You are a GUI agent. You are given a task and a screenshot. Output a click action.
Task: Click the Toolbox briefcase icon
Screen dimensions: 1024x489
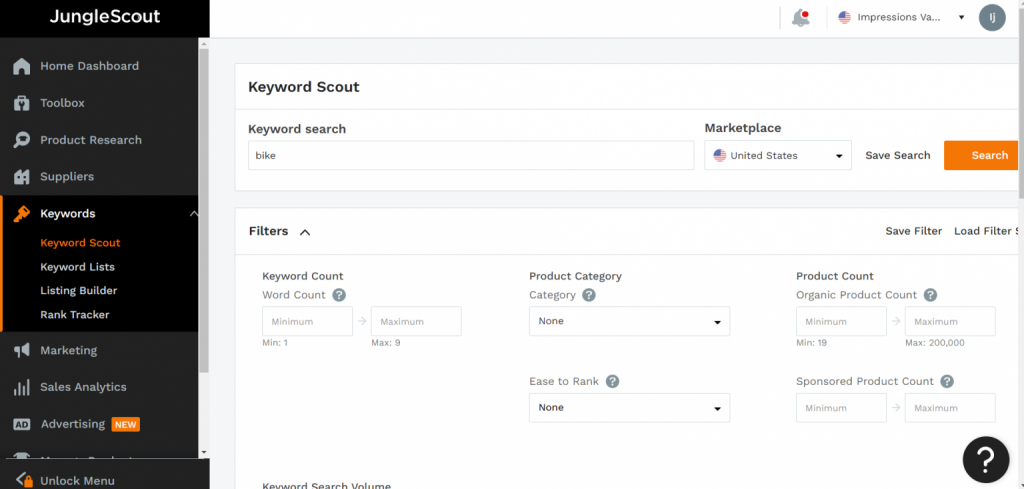coord(21,103)
